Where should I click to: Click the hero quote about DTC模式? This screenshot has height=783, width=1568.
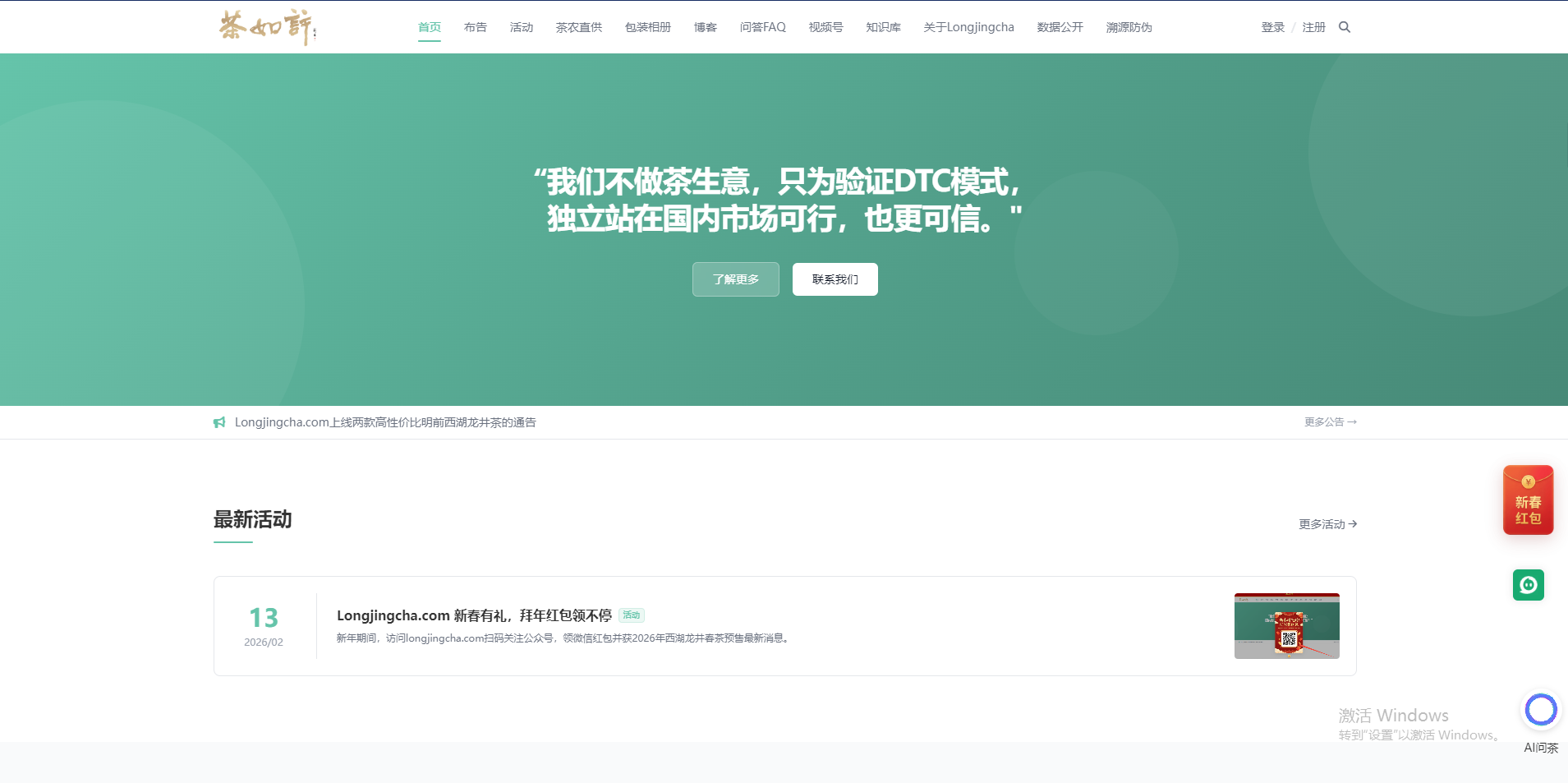pos(778,200)
